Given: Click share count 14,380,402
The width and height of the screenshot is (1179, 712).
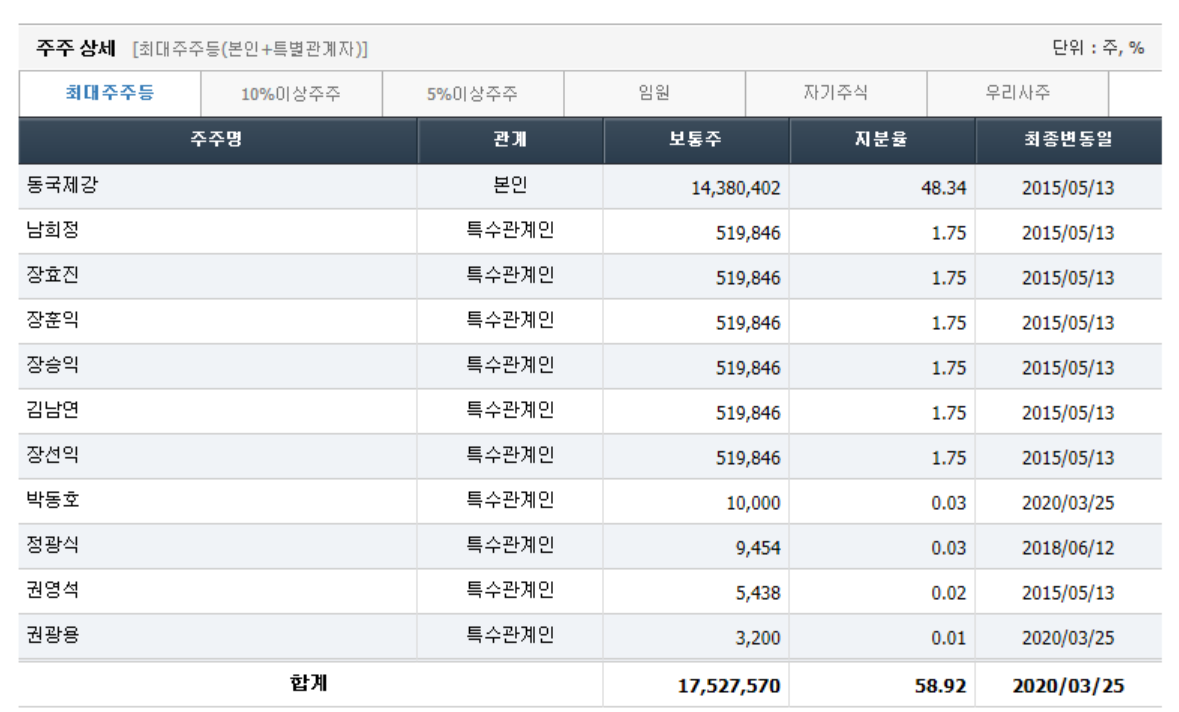Looking at the screenshot, I should click(735, 188).
